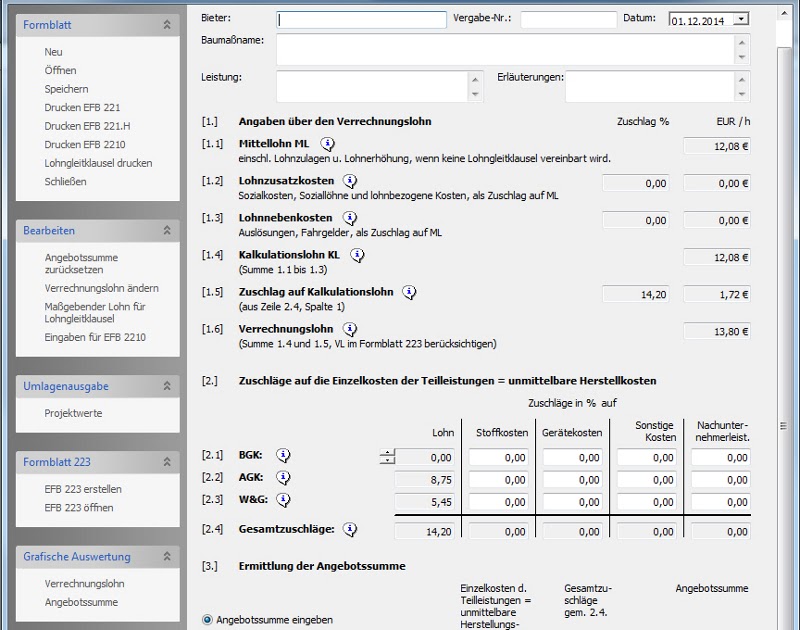
Task: Click Leistung field scroll up arrow
Action: pyautogui.click(x=475, y=80)
